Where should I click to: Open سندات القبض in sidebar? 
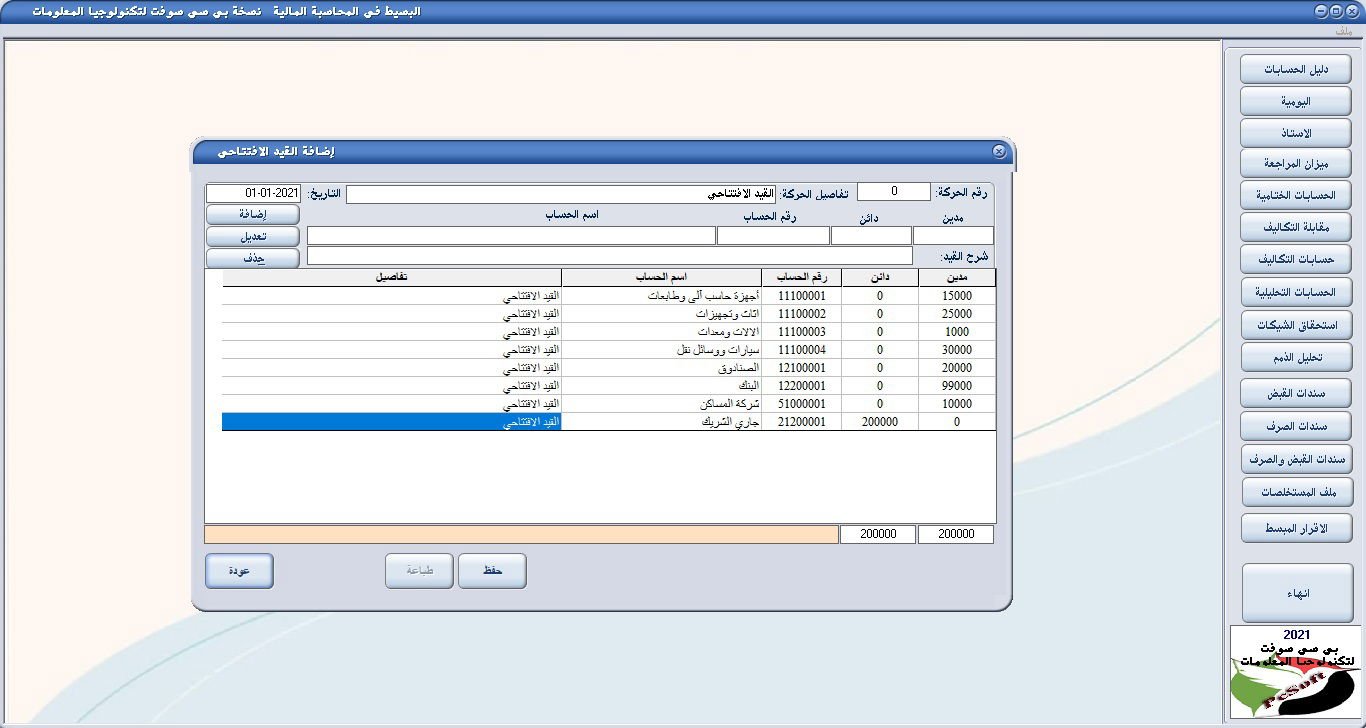1296,394
